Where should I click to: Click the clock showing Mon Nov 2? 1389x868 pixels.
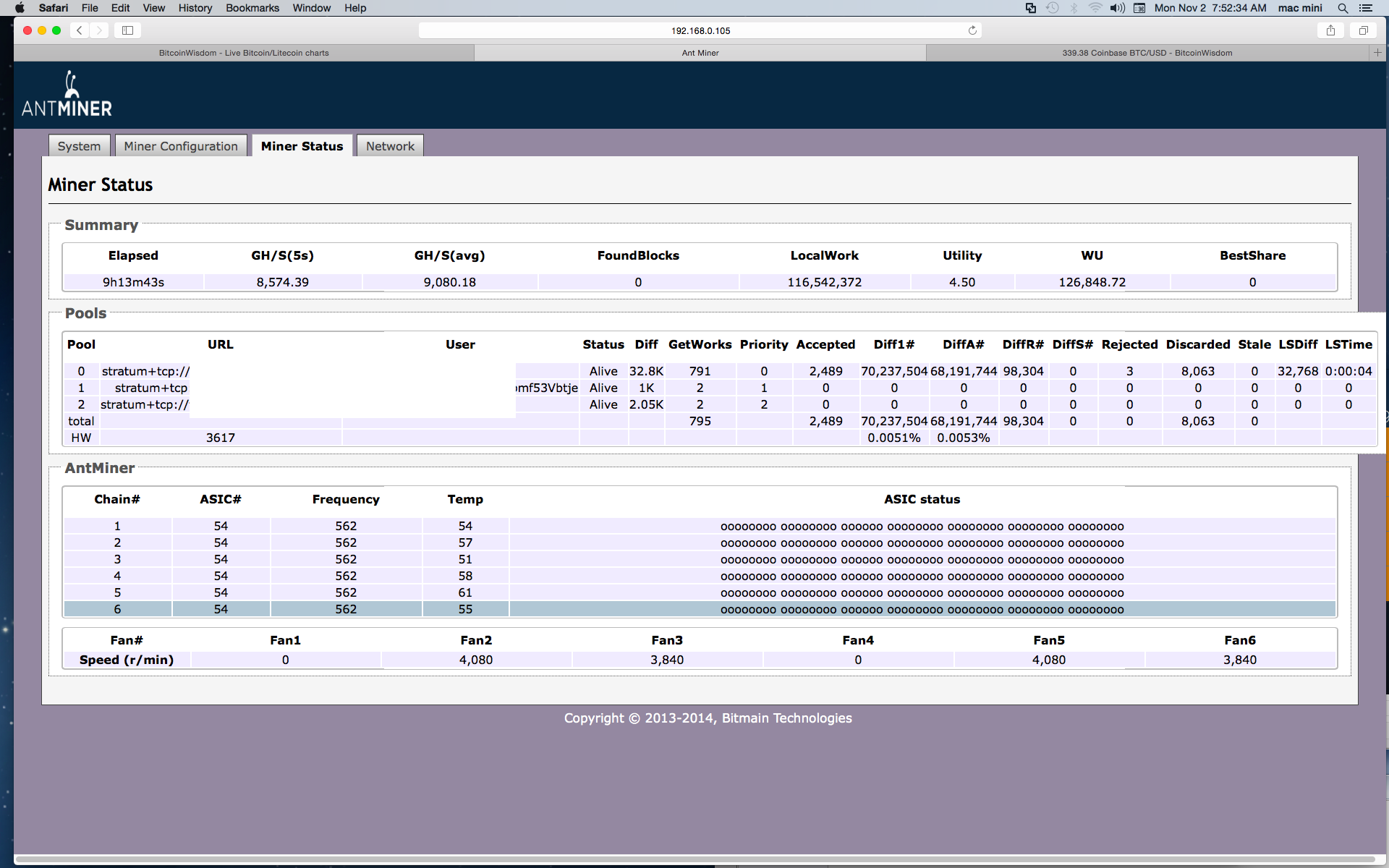click(1210, 8)
